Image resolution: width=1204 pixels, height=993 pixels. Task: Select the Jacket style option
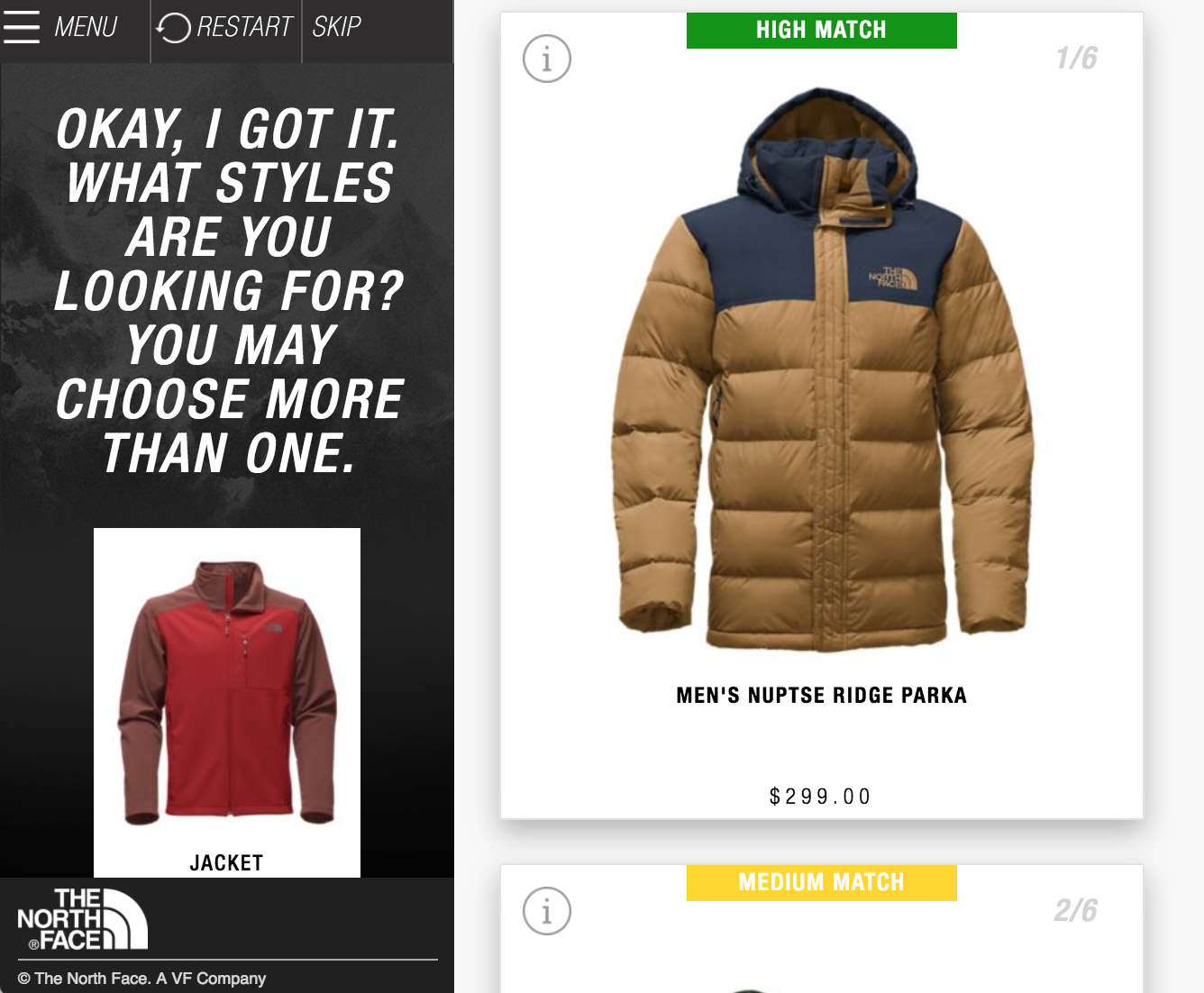[227, 702]
